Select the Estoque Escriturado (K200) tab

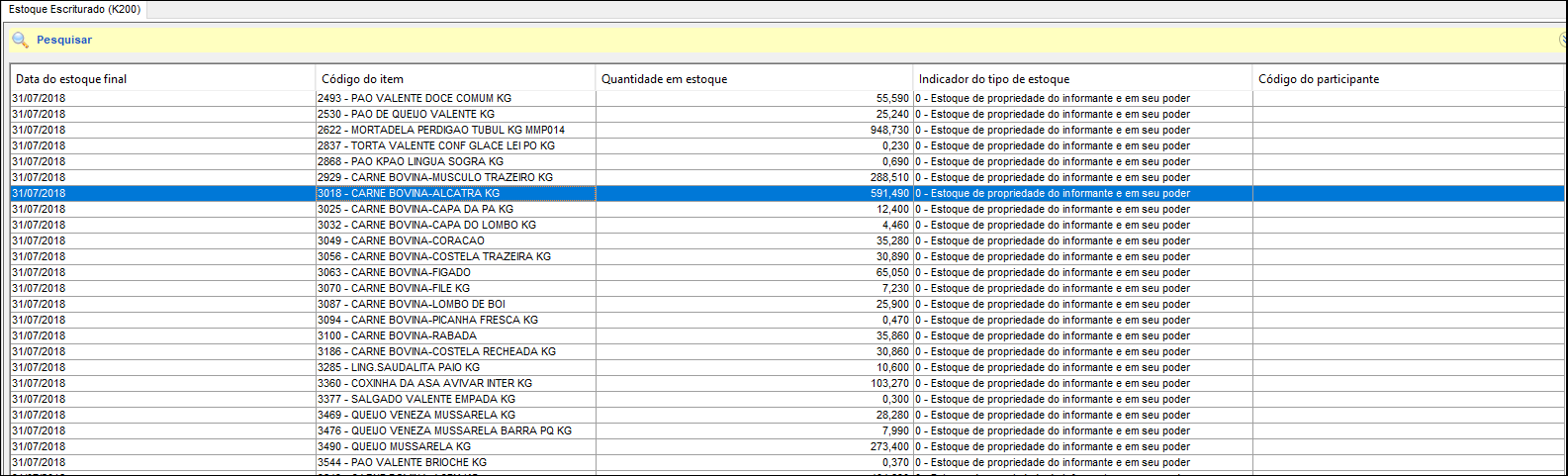[x=74, y=9]
